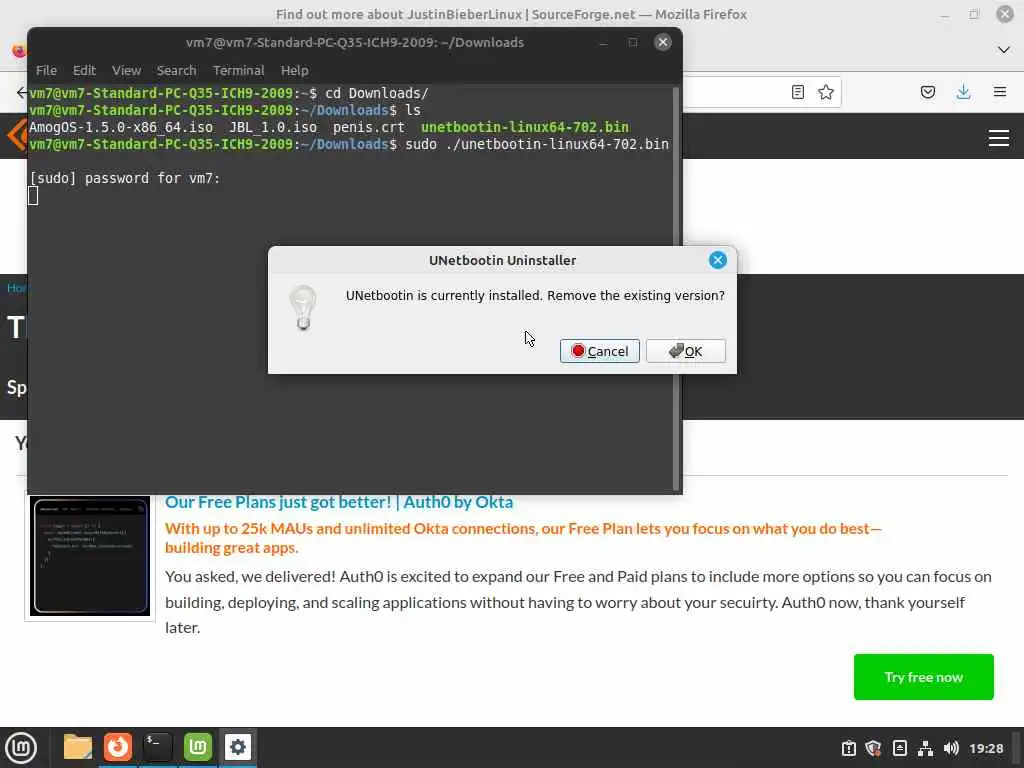Viewport: 1024px width, 768px height.
Task: List all Firefox tabs with chevron
Action: point(1004,50)
